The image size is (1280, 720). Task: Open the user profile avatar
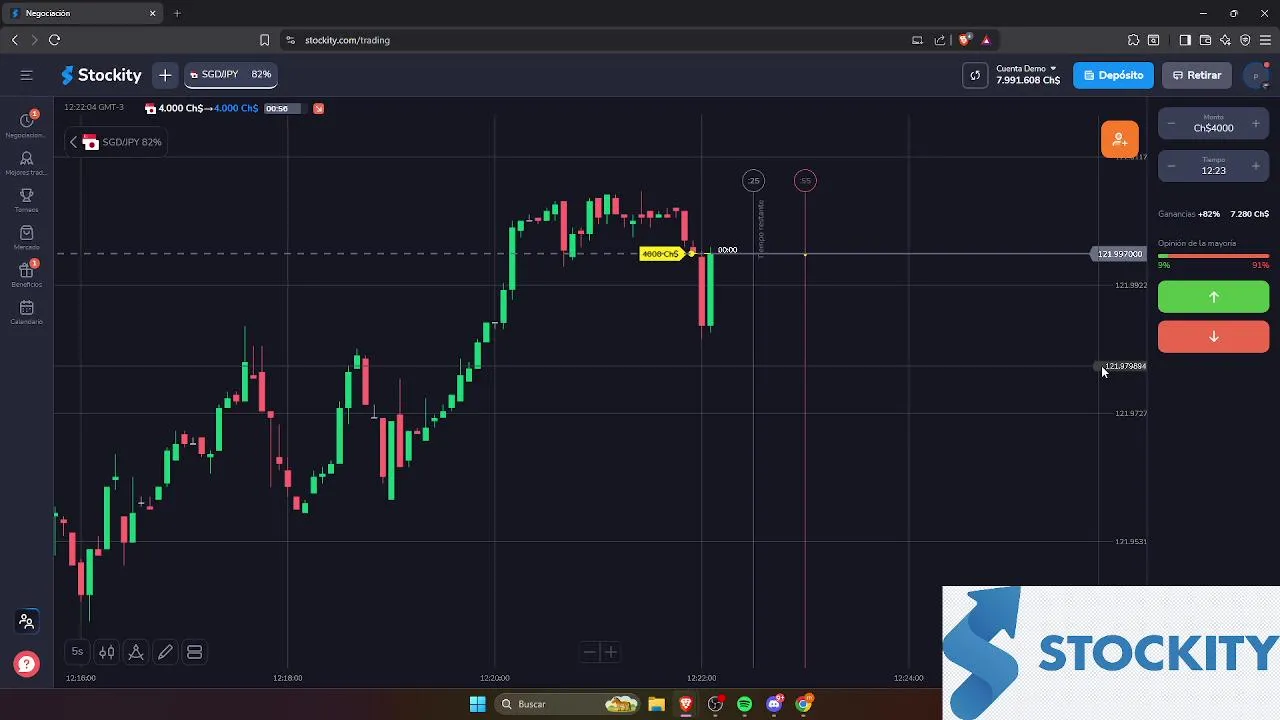[1255, 75]
